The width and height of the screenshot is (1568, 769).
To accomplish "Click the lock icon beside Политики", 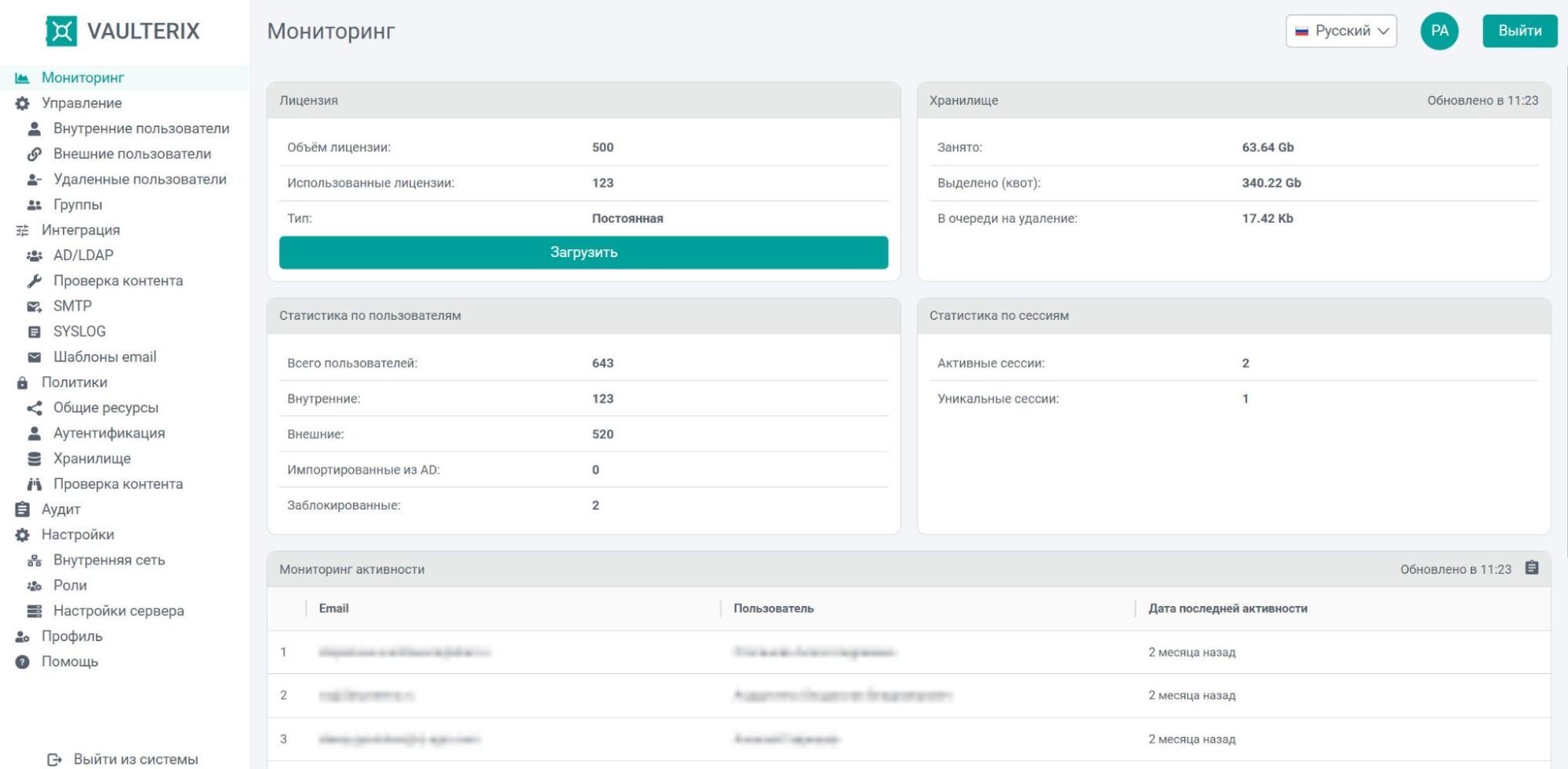I will 23,383.
